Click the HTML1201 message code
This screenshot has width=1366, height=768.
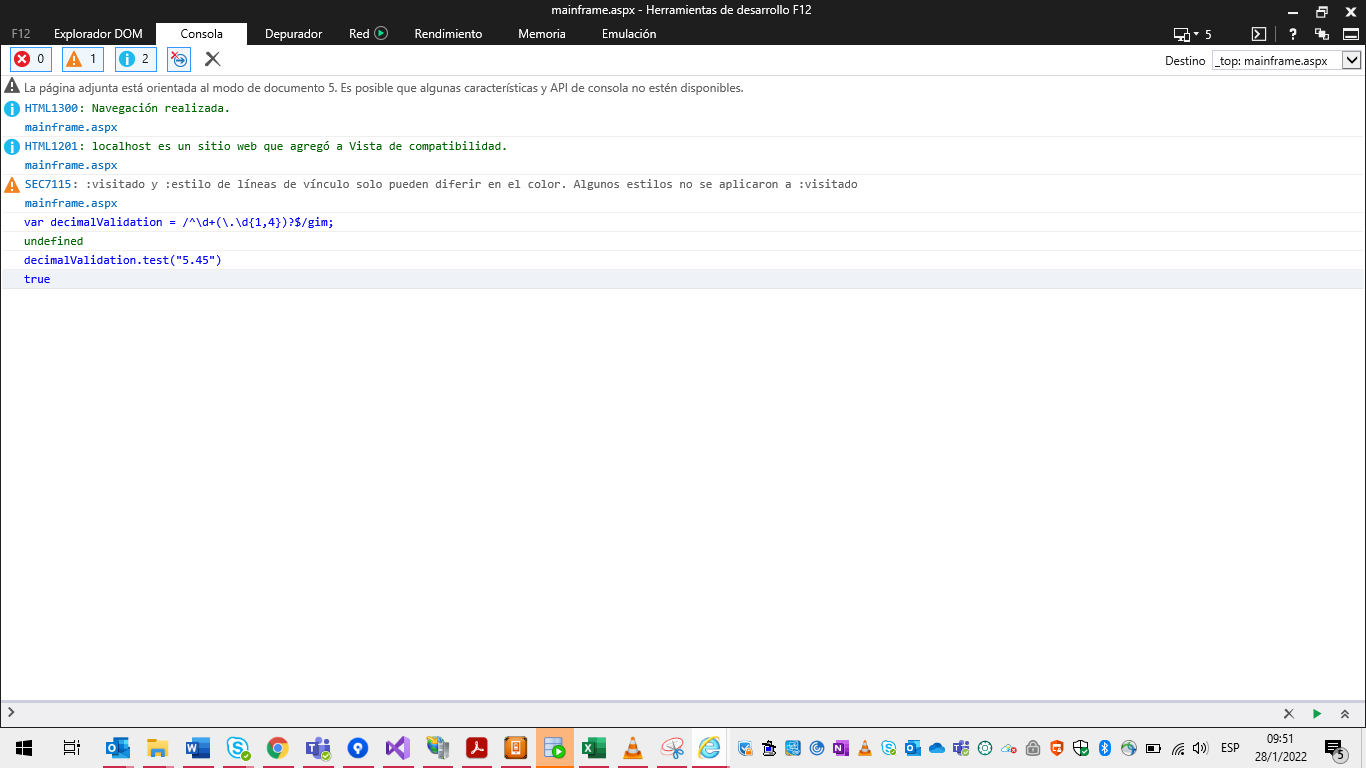click(x=51, y=146)
